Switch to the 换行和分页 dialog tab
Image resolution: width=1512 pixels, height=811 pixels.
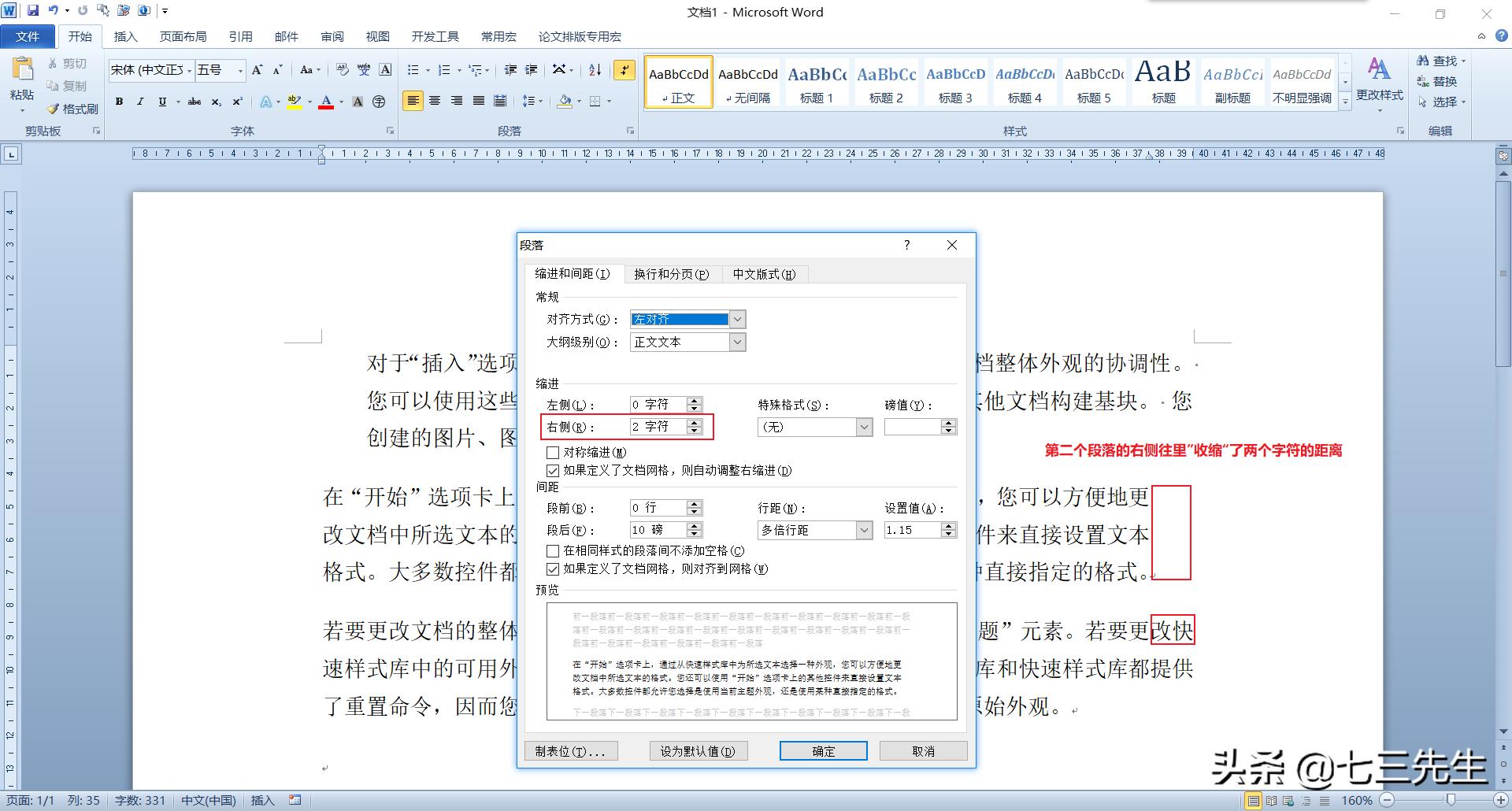tap(672, 274)
